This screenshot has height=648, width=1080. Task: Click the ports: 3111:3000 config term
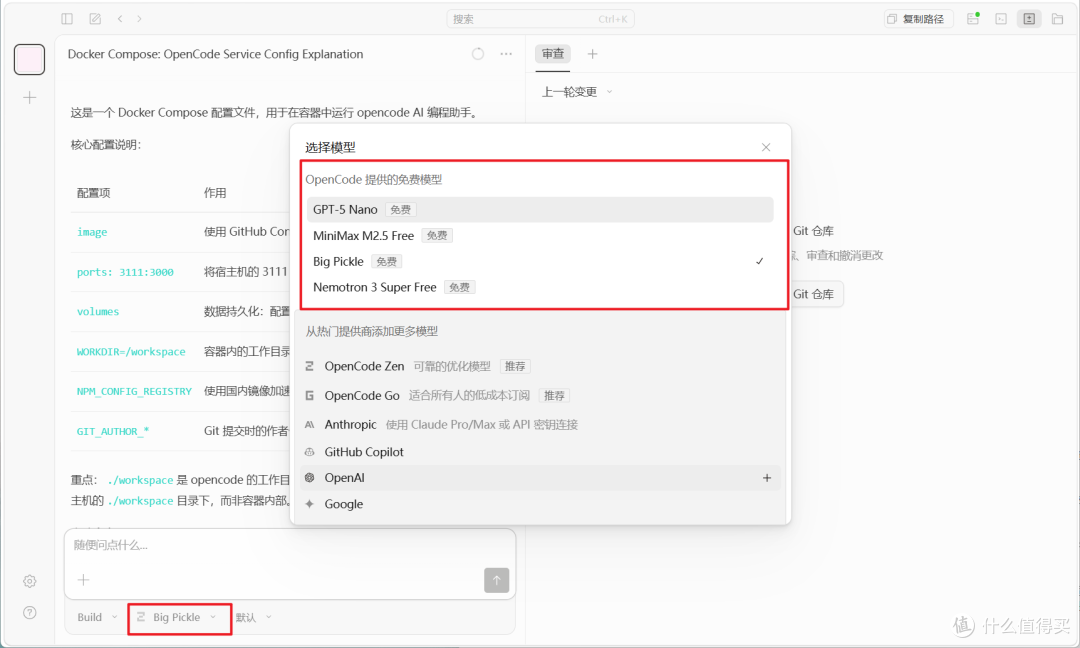tap(125, 272)
